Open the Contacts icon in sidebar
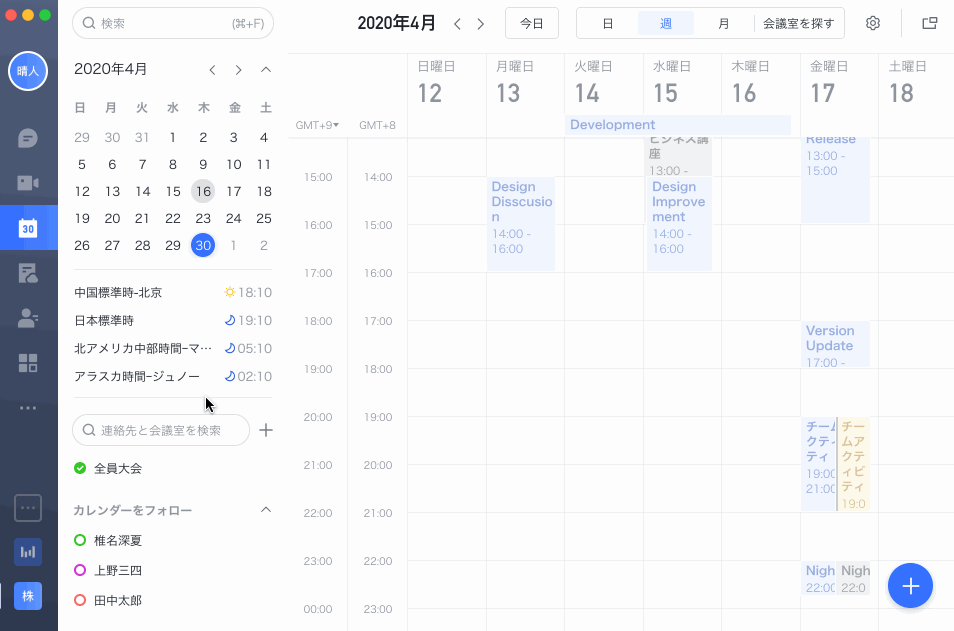 click(28, 318)
